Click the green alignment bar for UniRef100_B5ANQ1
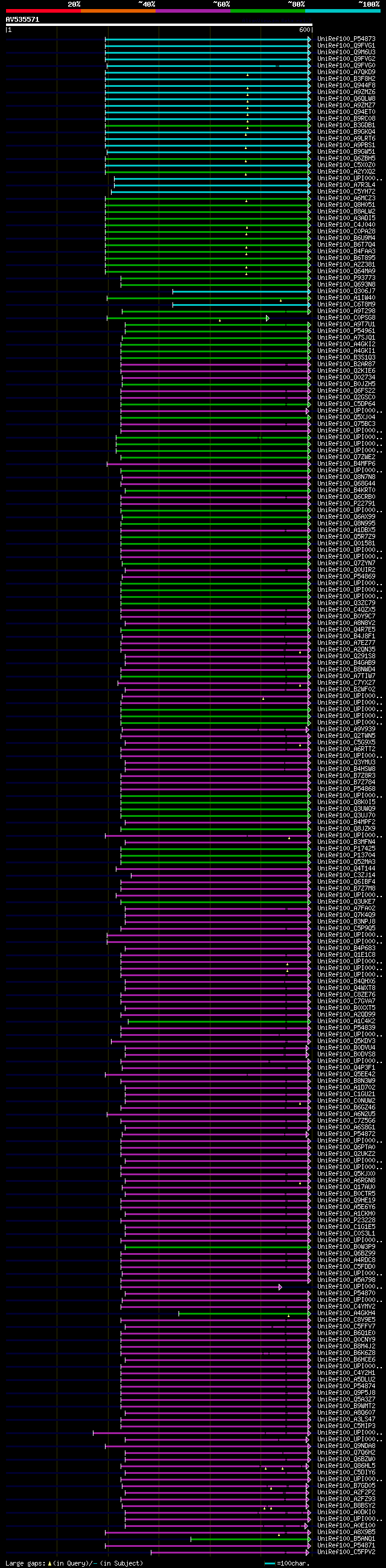The width and height of the screenshot is (386, 1568). tap(250, 1539)
